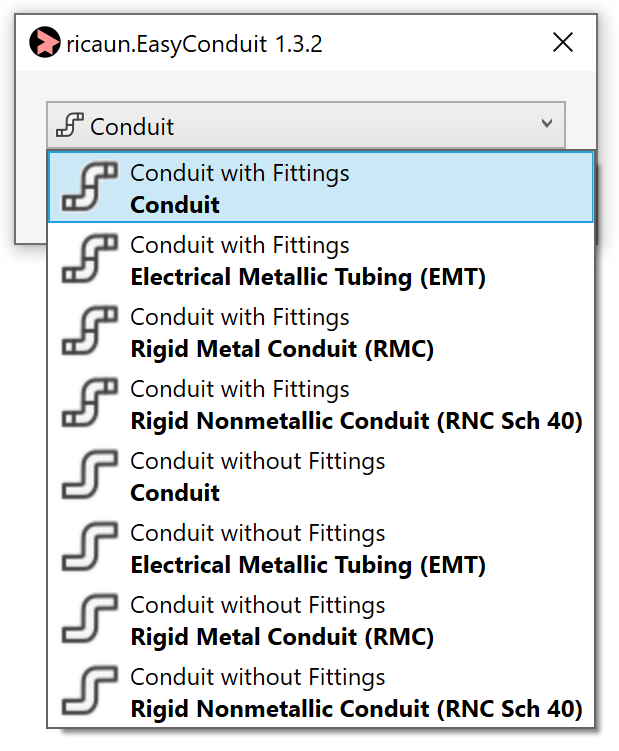This screenshot has width=619, height=751.
Task: Click the EMT without Fittings conduit icon
Action: tap(89, 548)
